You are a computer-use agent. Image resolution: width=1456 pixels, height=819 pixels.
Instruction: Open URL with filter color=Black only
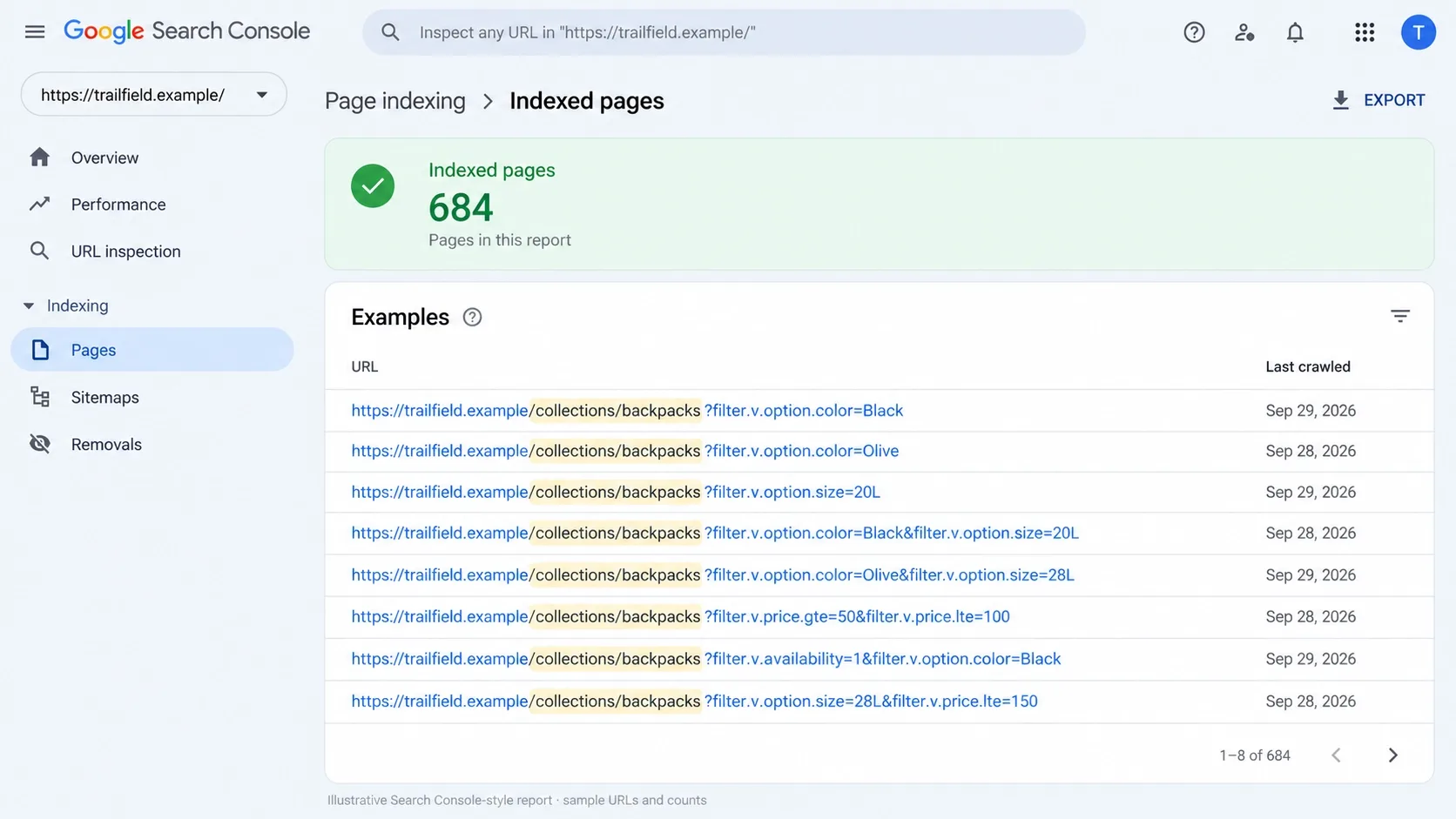tap(627, 410)
